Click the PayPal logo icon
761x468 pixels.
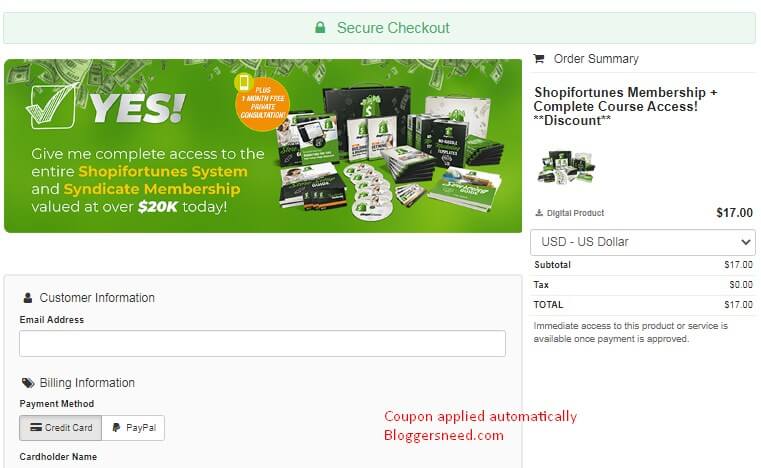coord(116,428)
